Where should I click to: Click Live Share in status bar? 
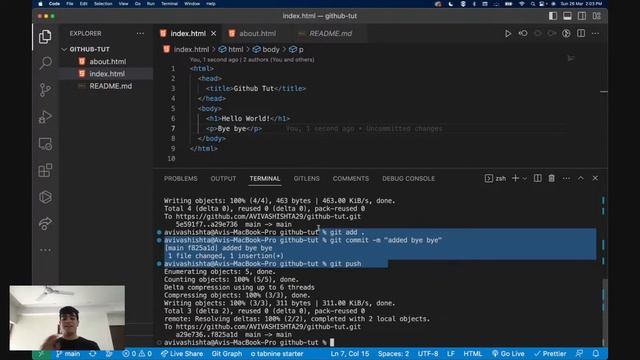[182, 353]
